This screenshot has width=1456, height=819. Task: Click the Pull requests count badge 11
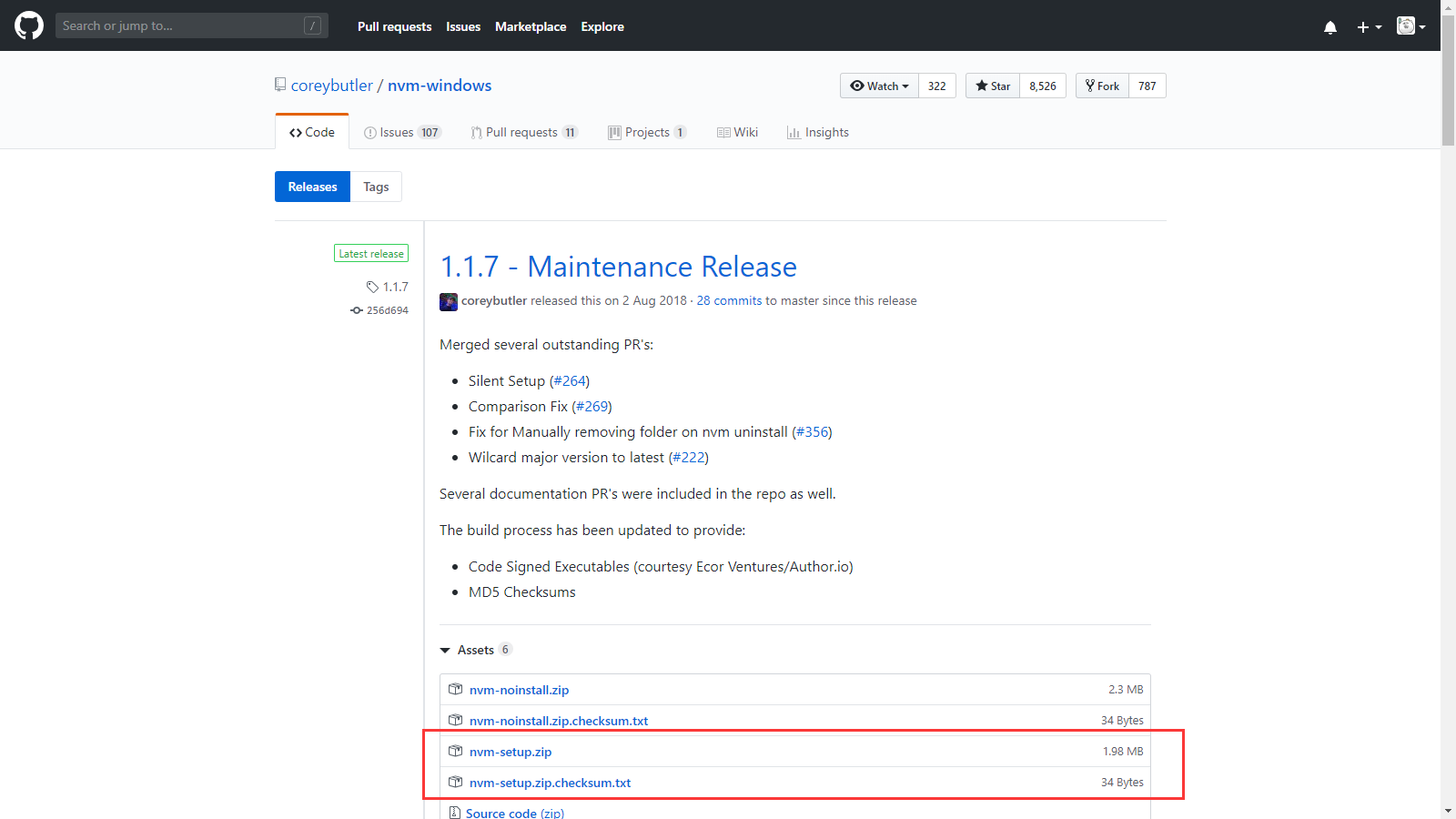click(571, 132)
